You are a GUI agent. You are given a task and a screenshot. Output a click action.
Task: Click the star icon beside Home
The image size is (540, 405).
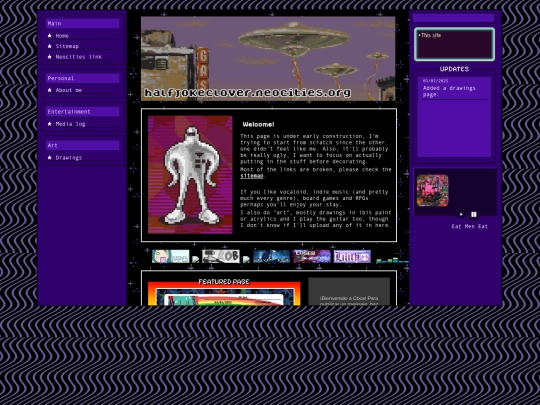[x=50, y=35]
